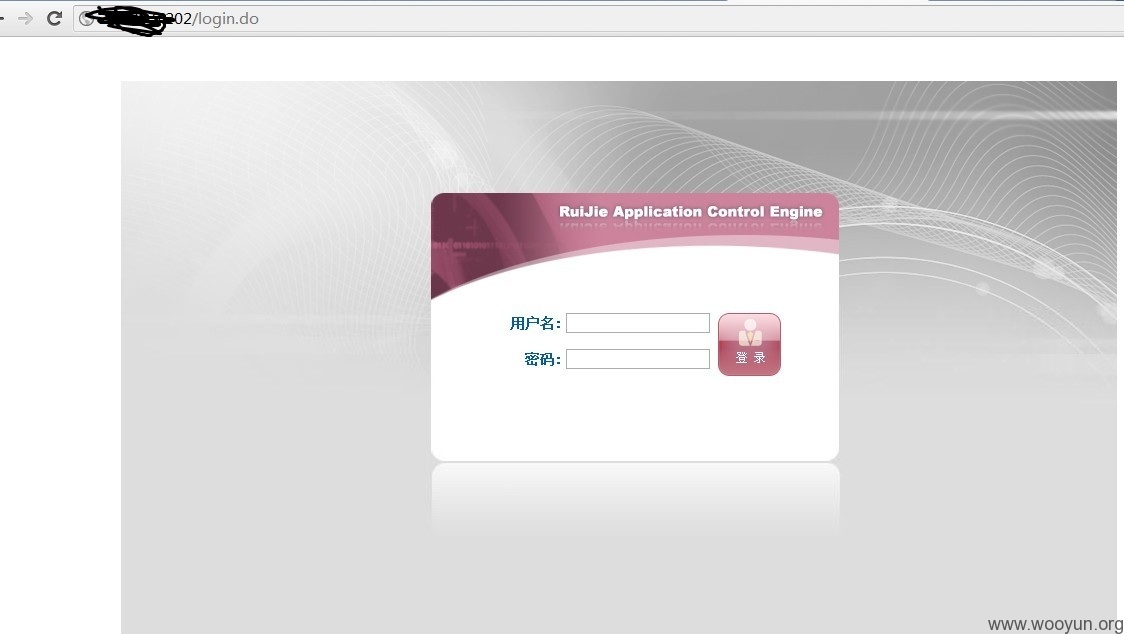Screen dimensions: 1124x634
Task: Click the 密码 label
Action: coord(542,359)
